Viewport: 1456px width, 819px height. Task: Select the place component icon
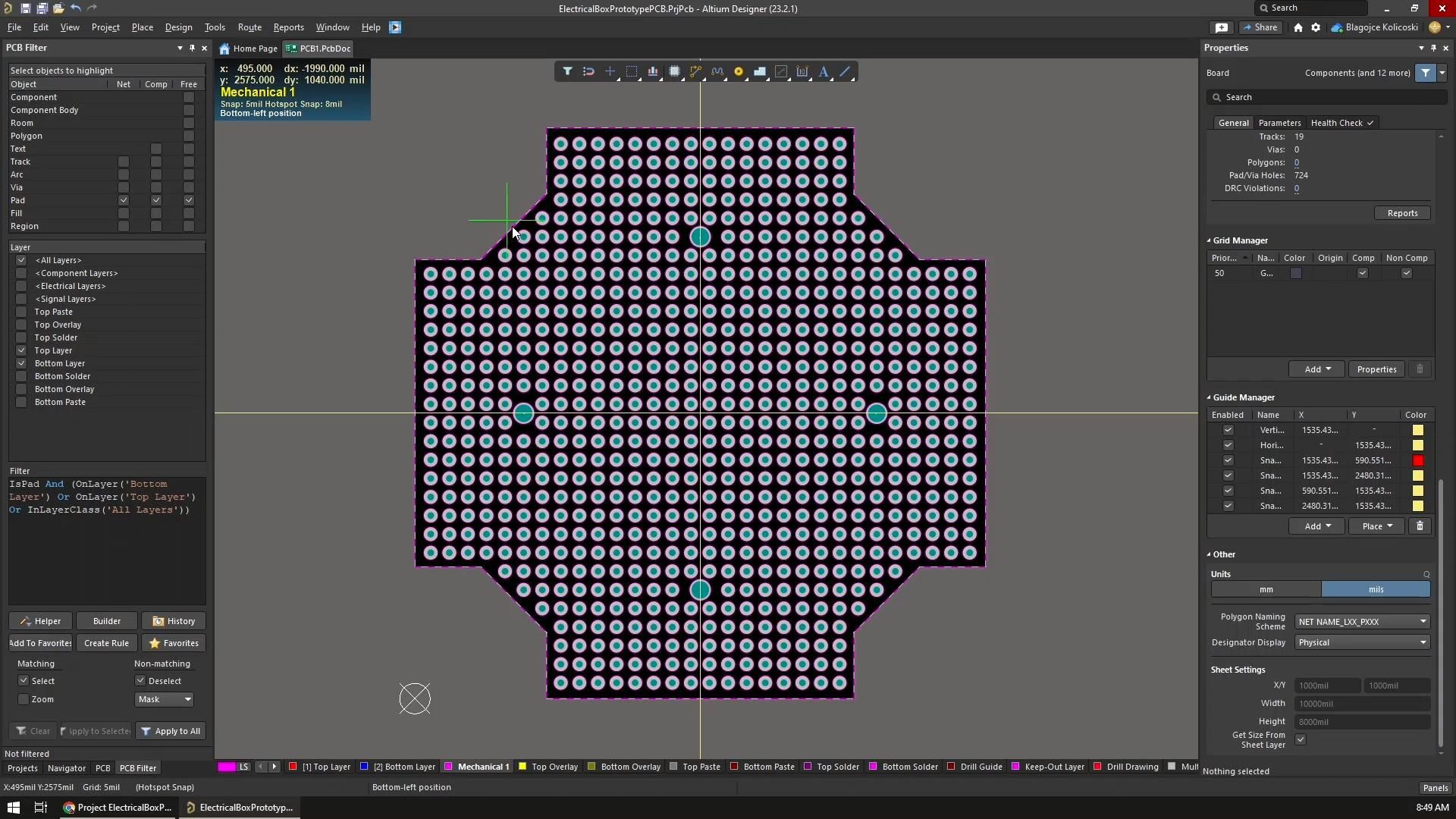tap(675, 71)
